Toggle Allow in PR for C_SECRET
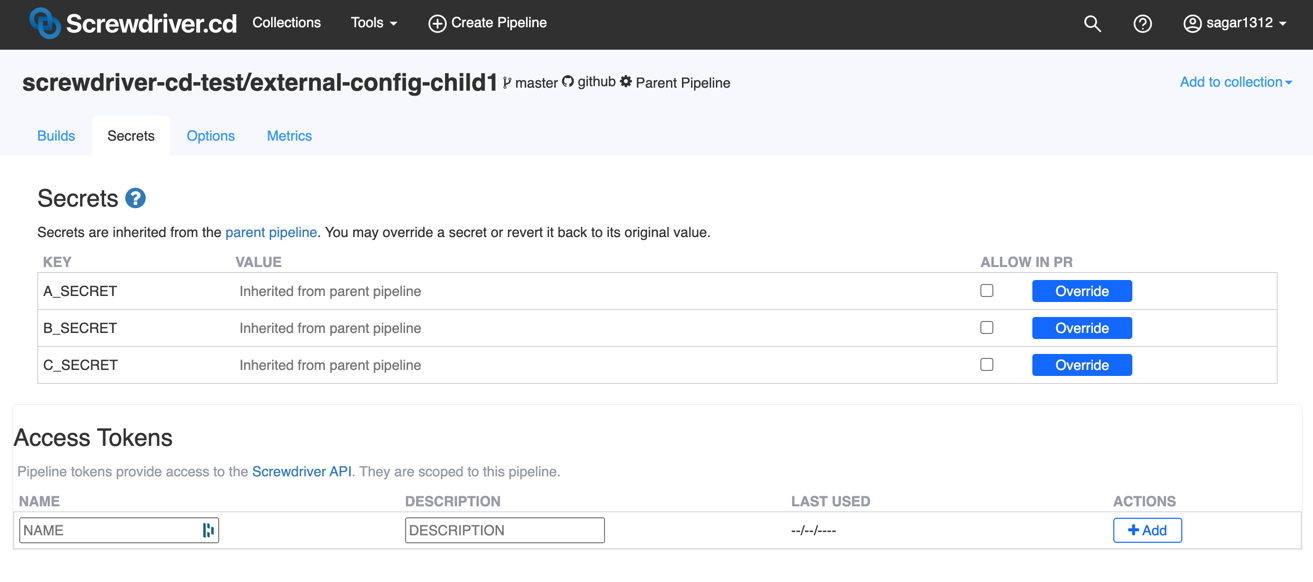This screenshot has height=582, width=1313. point(987,364)
